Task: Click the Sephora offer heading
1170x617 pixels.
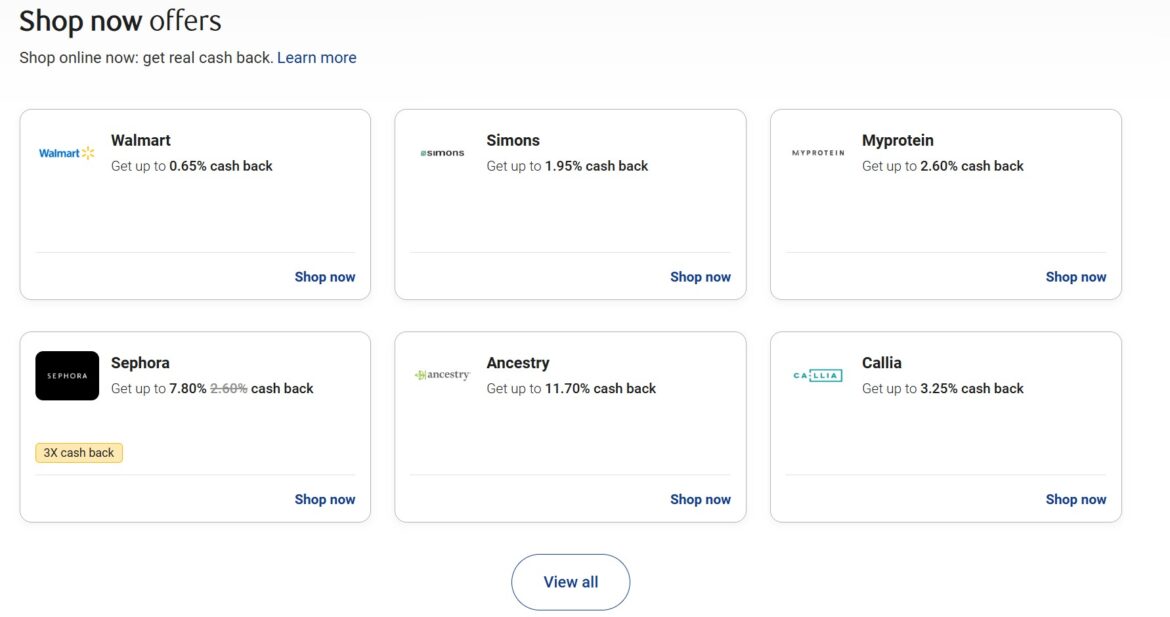Action: (140, 363)
